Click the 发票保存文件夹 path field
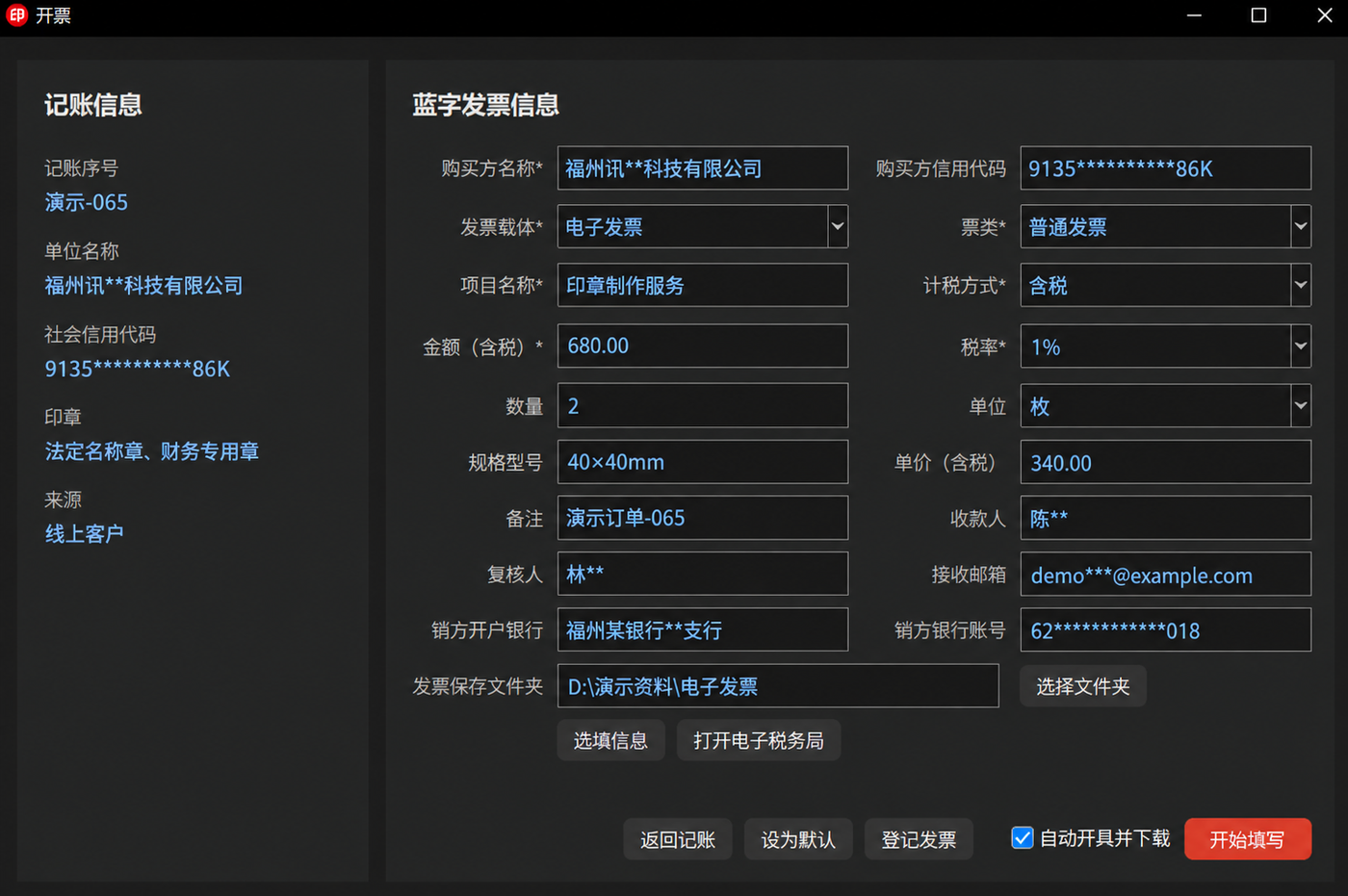 [778, 686]
